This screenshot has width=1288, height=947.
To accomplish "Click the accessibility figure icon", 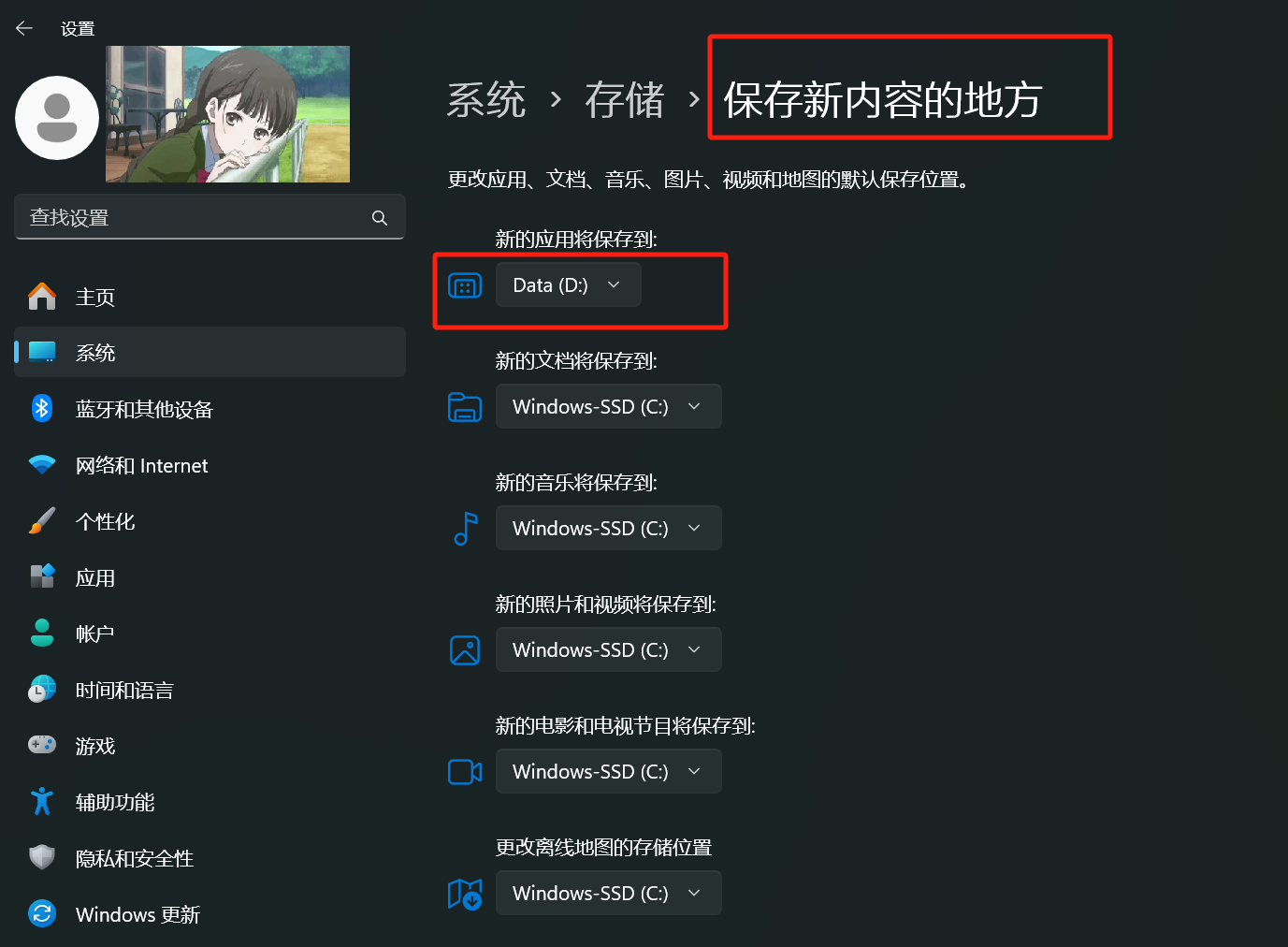I will click(42, 801).
